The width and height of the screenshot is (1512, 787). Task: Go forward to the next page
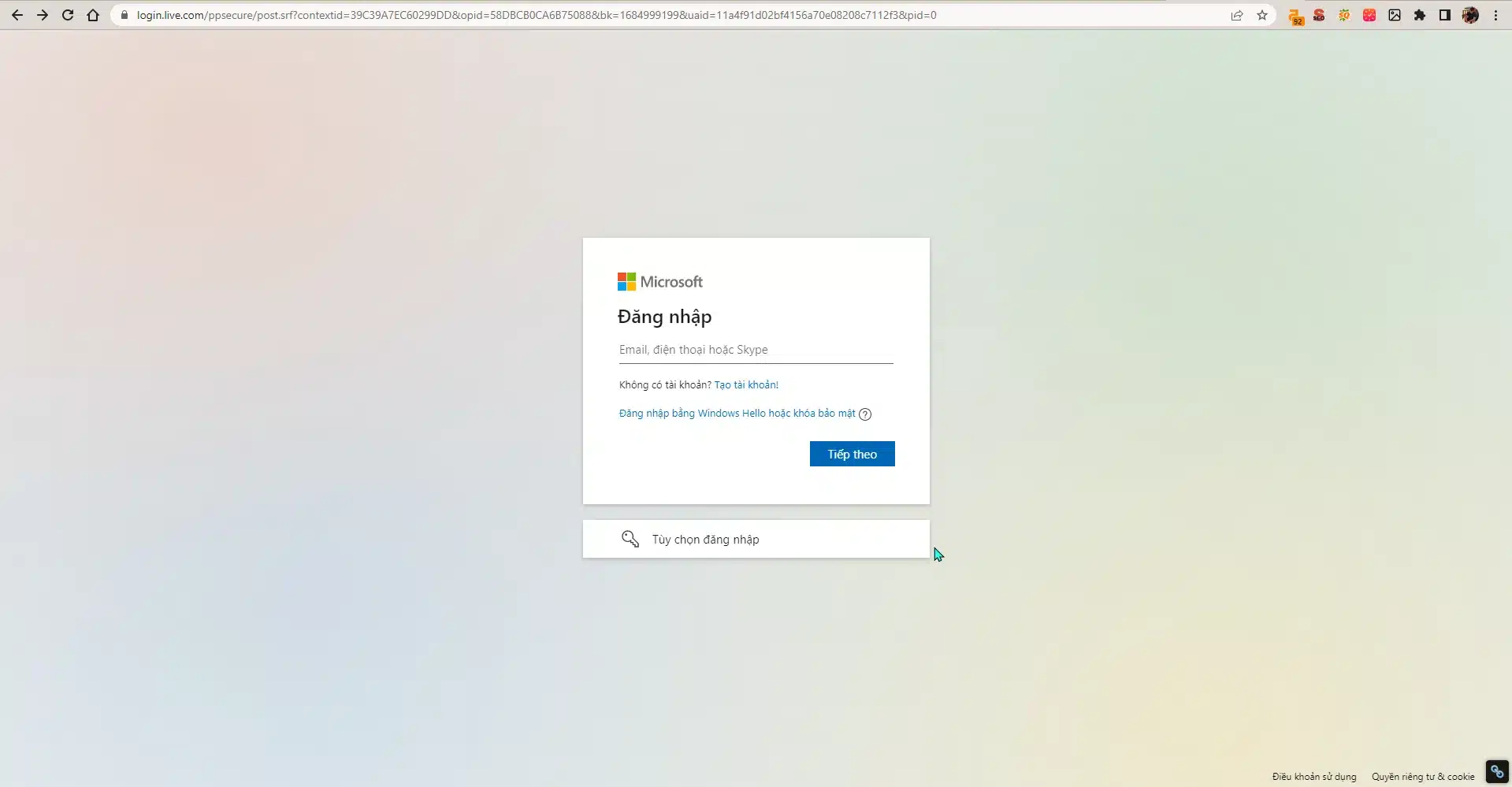(43, 15)
